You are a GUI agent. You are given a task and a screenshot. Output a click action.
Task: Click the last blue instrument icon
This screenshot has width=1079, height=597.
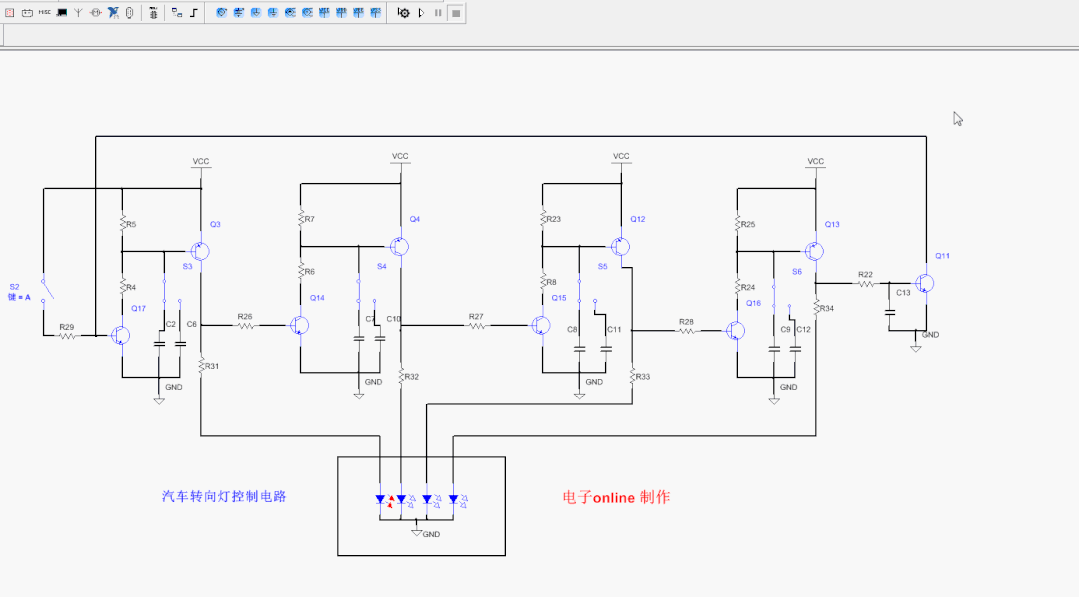pyautogui.click(x=375, y=13)
